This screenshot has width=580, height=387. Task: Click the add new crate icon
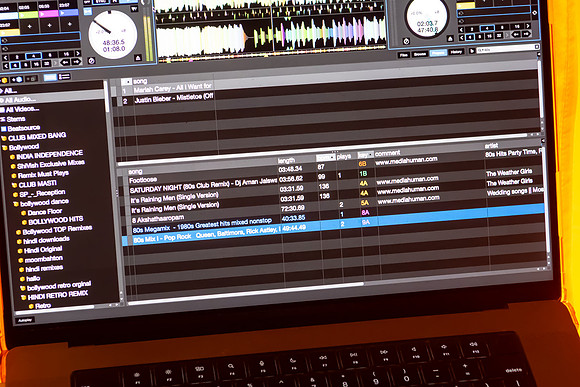4,80
